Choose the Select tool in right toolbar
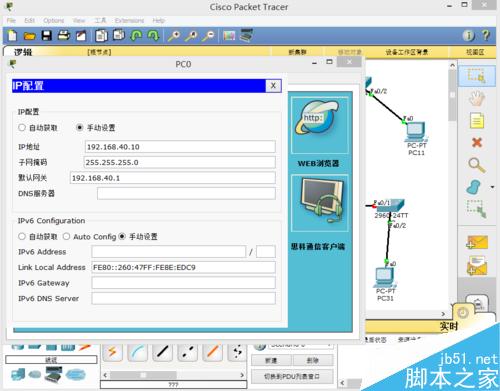The height and width of the screenshot is (391, 500). click(477, 76)
